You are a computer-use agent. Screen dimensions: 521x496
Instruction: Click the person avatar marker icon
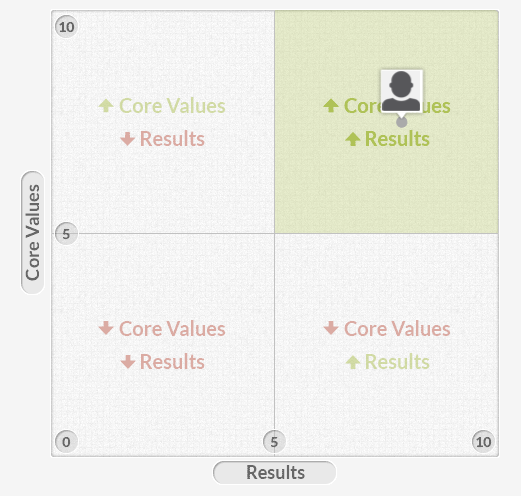tap(402, 91)
